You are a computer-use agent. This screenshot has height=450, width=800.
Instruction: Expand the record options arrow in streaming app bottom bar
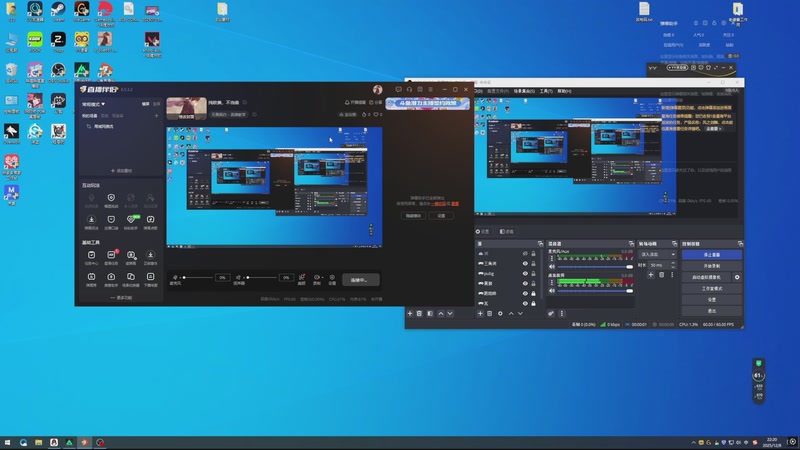[x=320, y=278]
